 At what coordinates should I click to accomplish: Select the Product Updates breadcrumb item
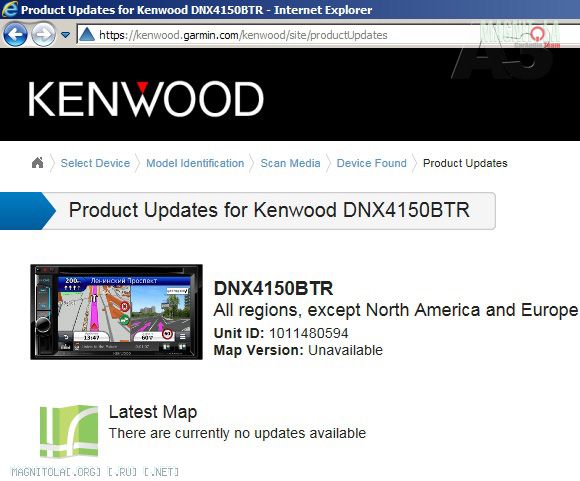coord(465,163)
